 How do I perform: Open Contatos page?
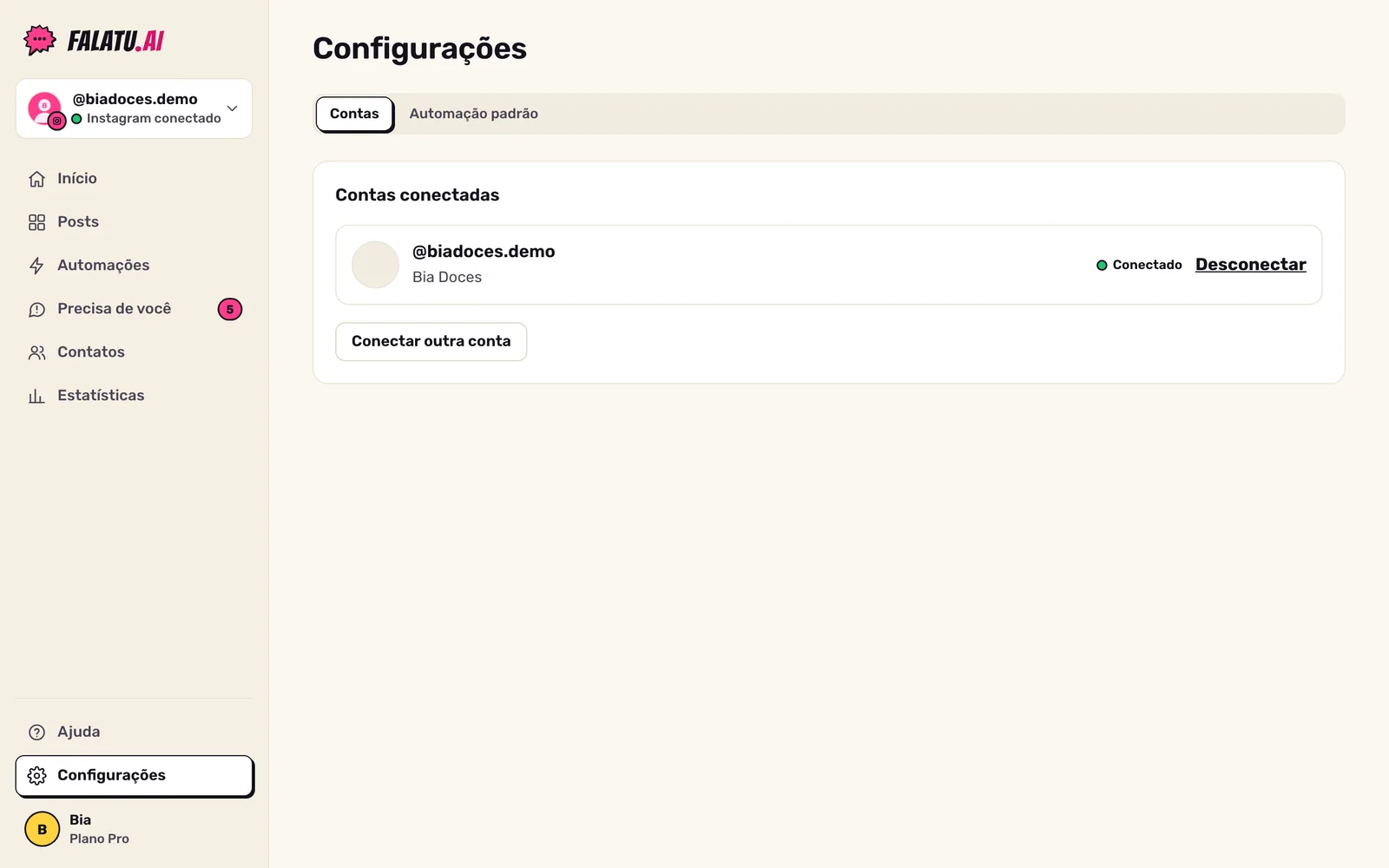[x=135, y=352]
